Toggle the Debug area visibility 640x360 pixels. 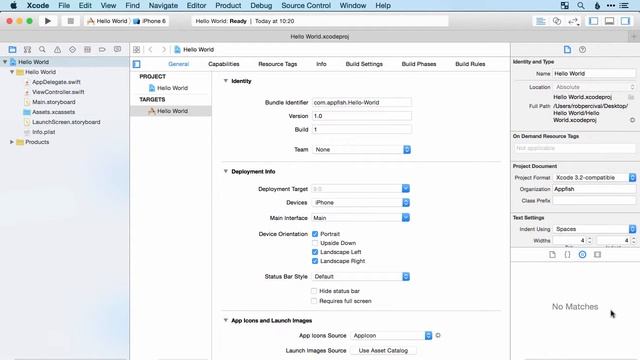click(609, 21)
